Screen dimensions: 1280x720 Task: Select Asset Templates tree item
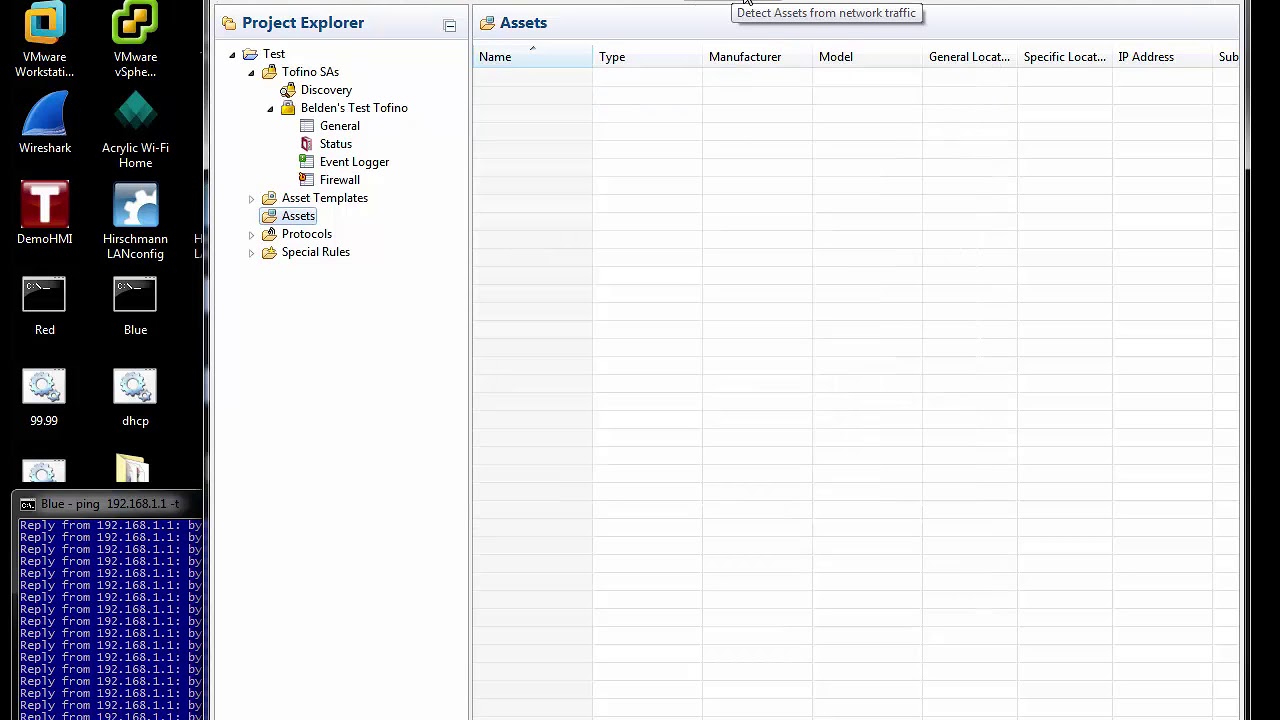(324, 198)
